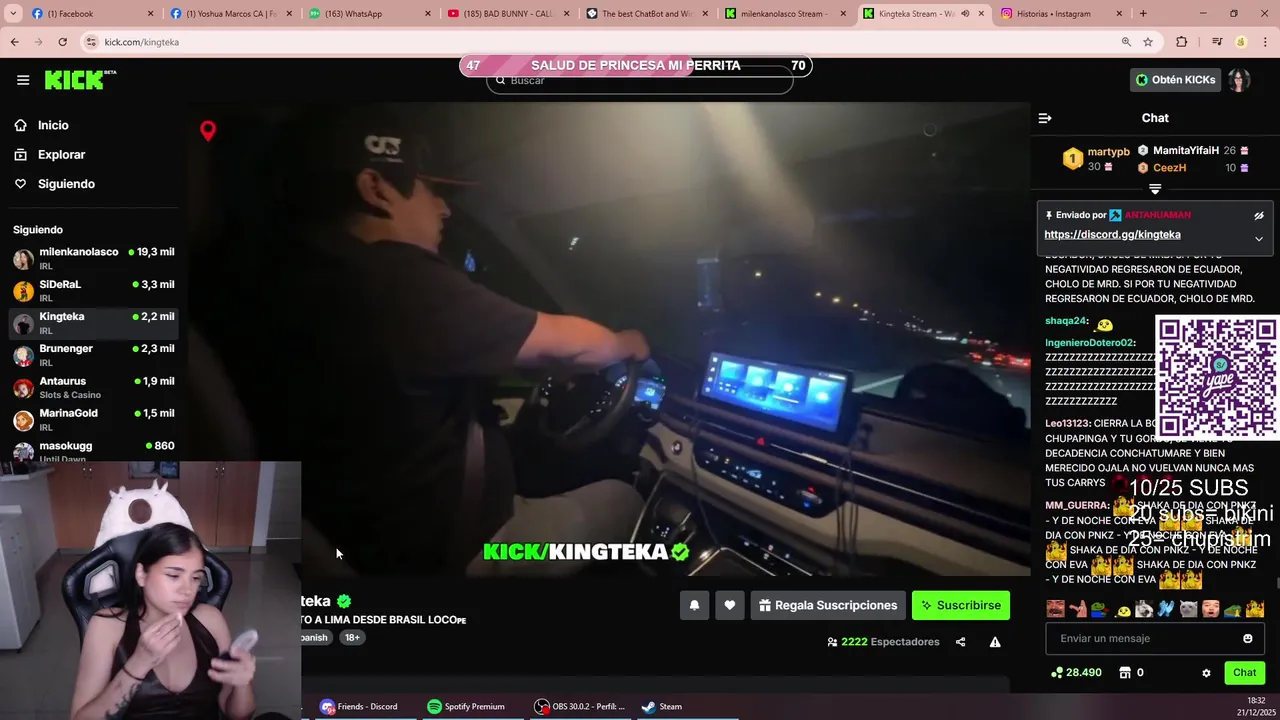Open the hamburger sidebar menu
Image resolution: width=1280 pixels, height=720 pixels.
[x=23, y=80]
